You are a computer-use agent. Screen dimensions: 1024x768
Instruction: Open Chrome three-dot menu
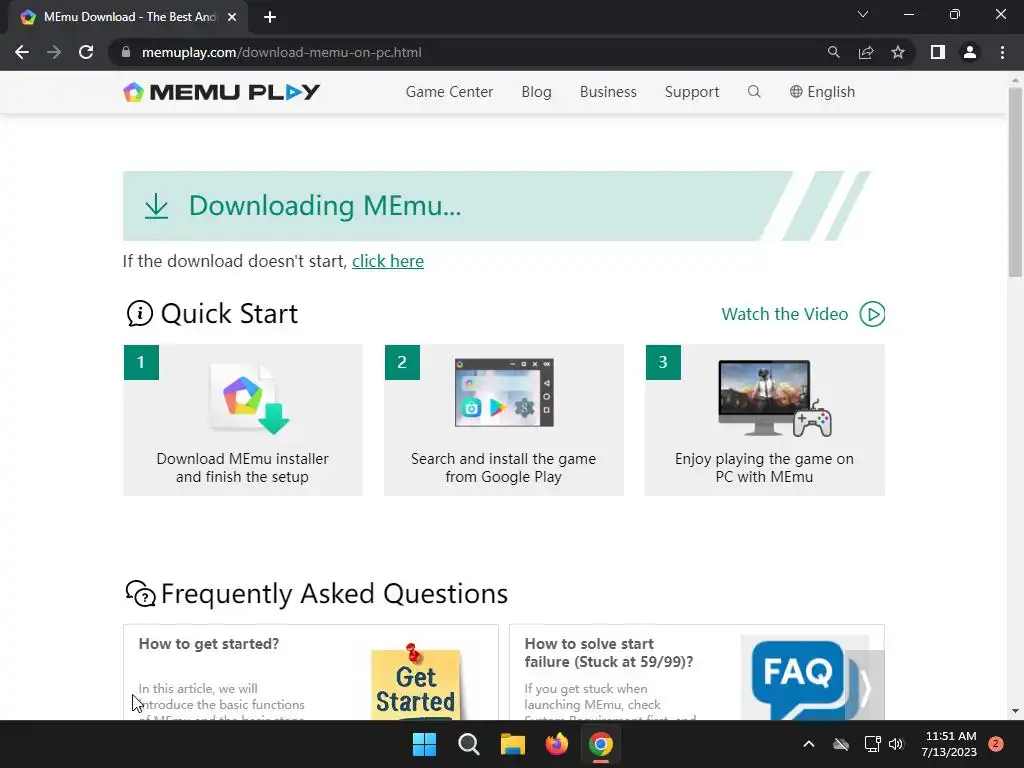(x=1002, y=52)
